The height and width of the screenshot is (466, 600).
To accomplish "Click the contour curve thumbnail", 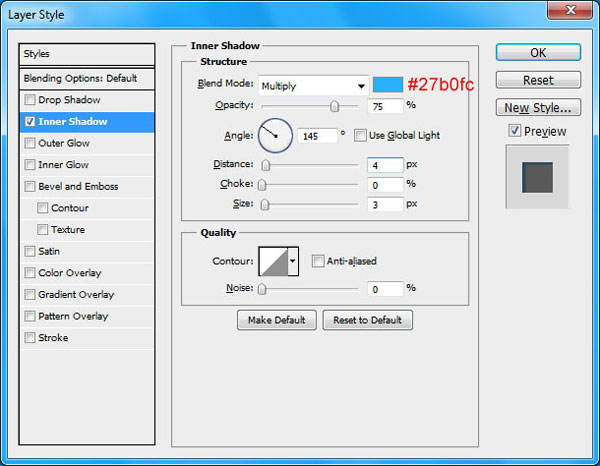I will [273, 261].
